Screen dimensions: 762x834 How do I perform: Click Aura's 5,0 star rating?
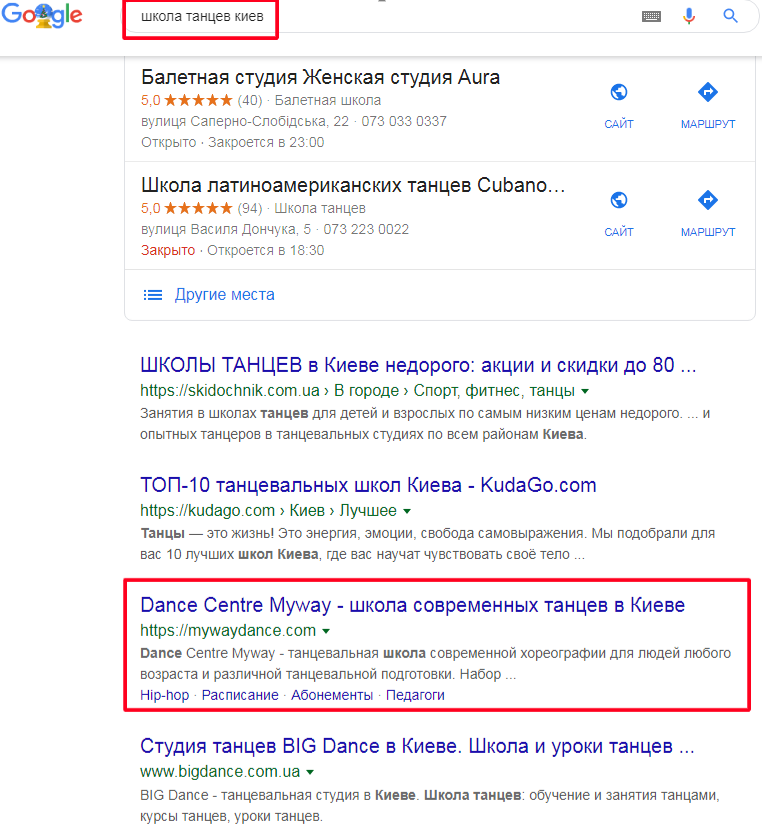tap(187, 100)
